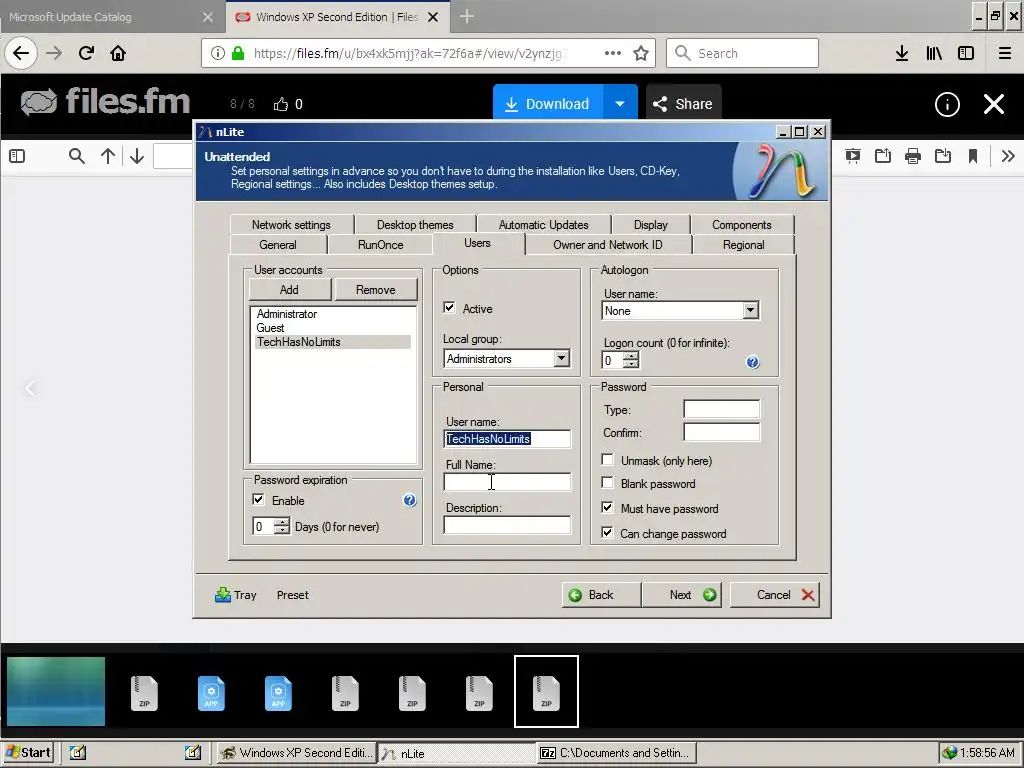This screenshot has width=1024, height=768.
Task: Click the password Type field
Action: [x=721, y=409]
